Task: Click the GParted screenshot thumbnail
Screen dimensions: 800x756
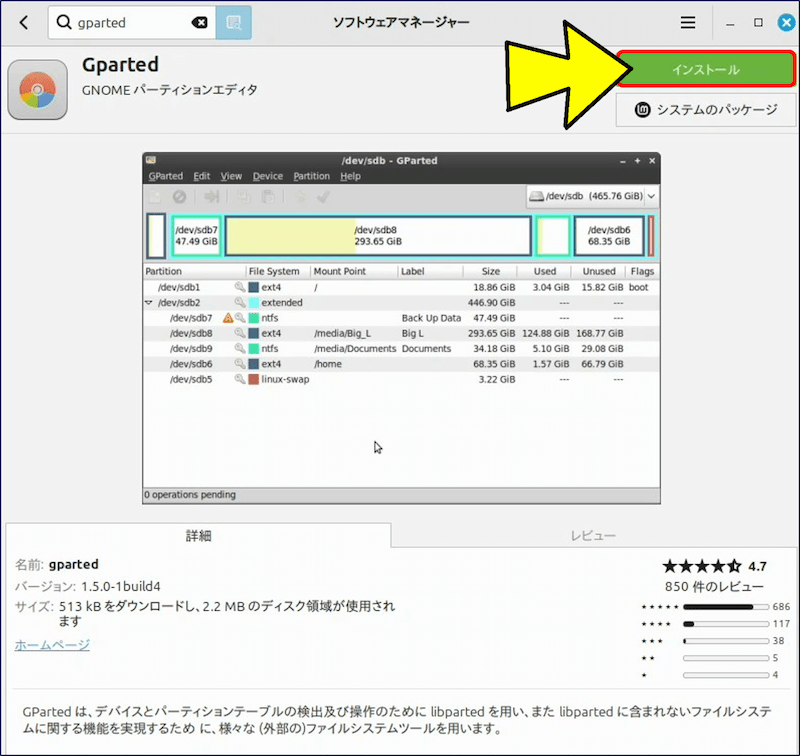Action: (401, 327)
